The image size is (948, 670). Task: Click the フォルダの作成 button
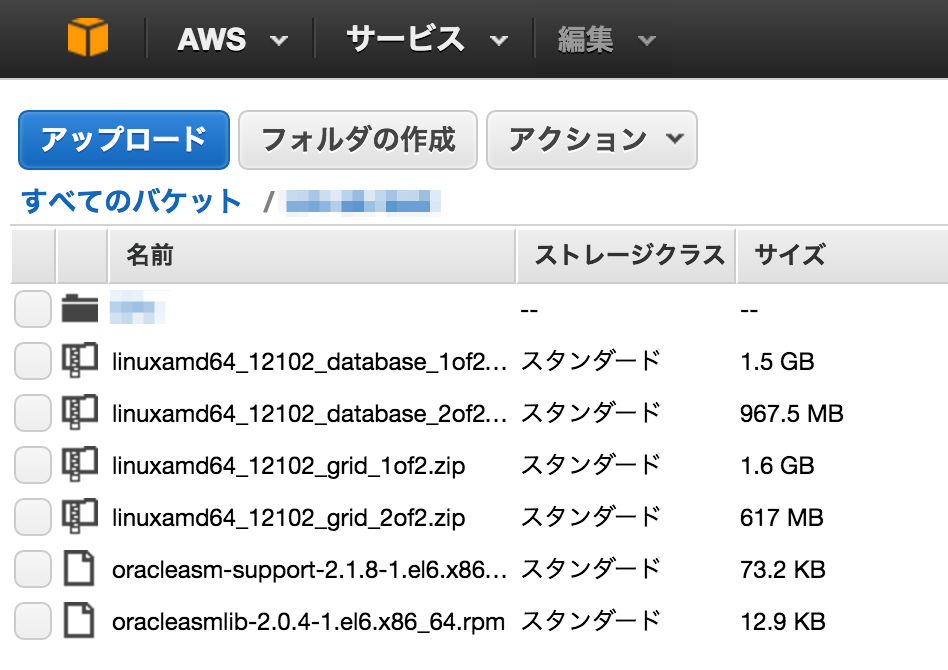coord(357,140)
